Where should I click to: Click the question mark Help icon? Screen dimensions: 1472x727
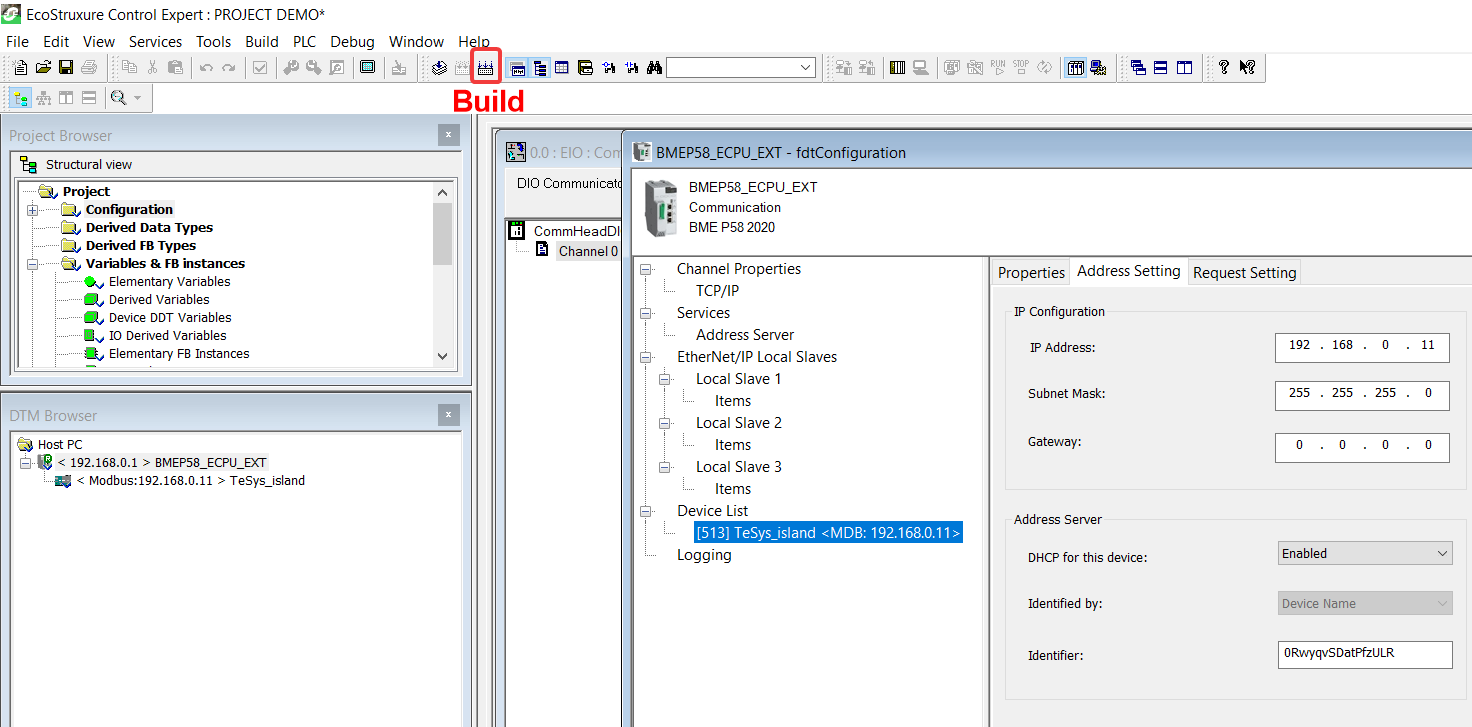click(x=1223, y=68)
